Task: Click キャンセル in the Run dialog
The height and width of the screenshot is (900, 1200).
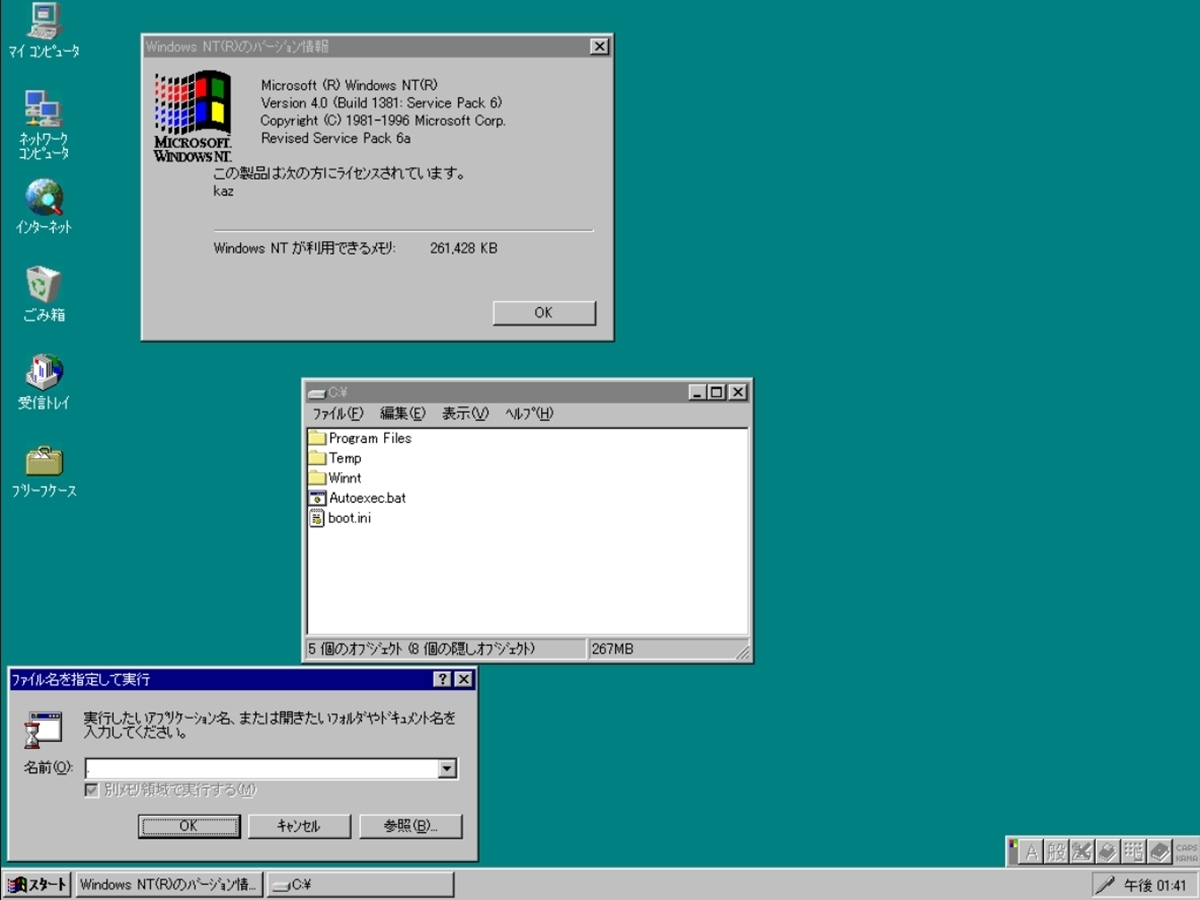Action: [x=298, y=826]
